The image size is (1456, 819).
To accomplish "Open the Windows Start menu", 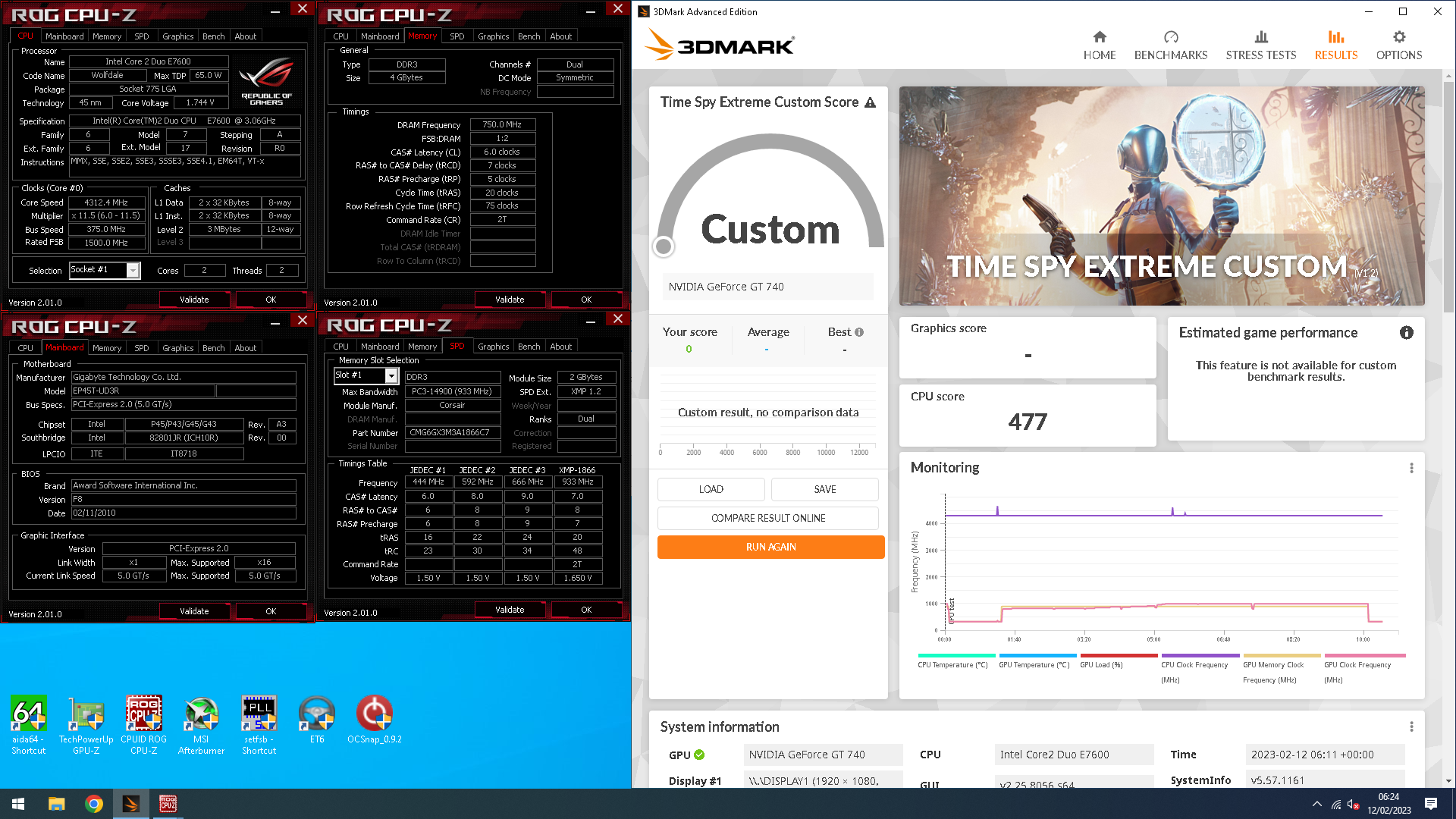I will coord(18,804).
